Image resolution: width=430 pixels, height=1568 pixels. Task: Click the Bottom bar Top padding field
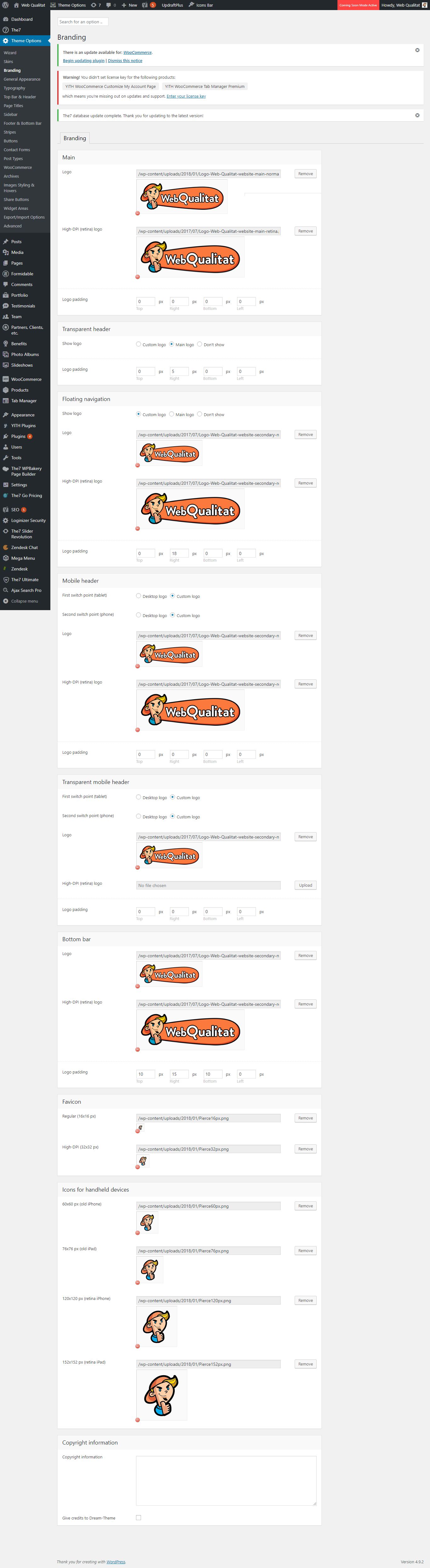coord(145,1074)
